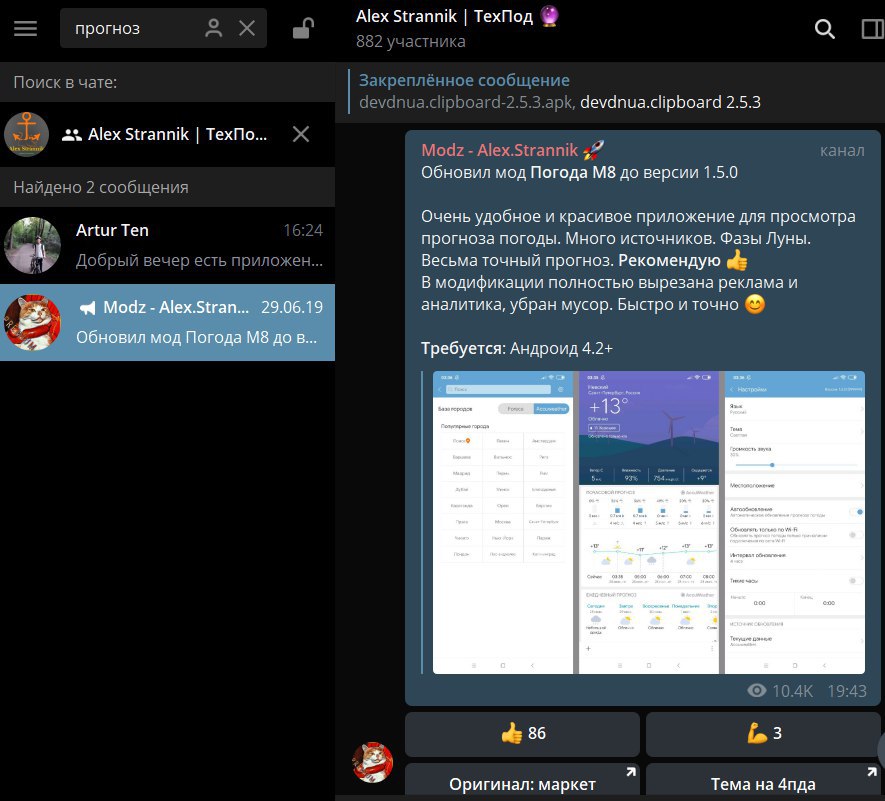Click the 29.06.19 date in result
This screenshot has width=885, height=801.
[x=292, y=307]
